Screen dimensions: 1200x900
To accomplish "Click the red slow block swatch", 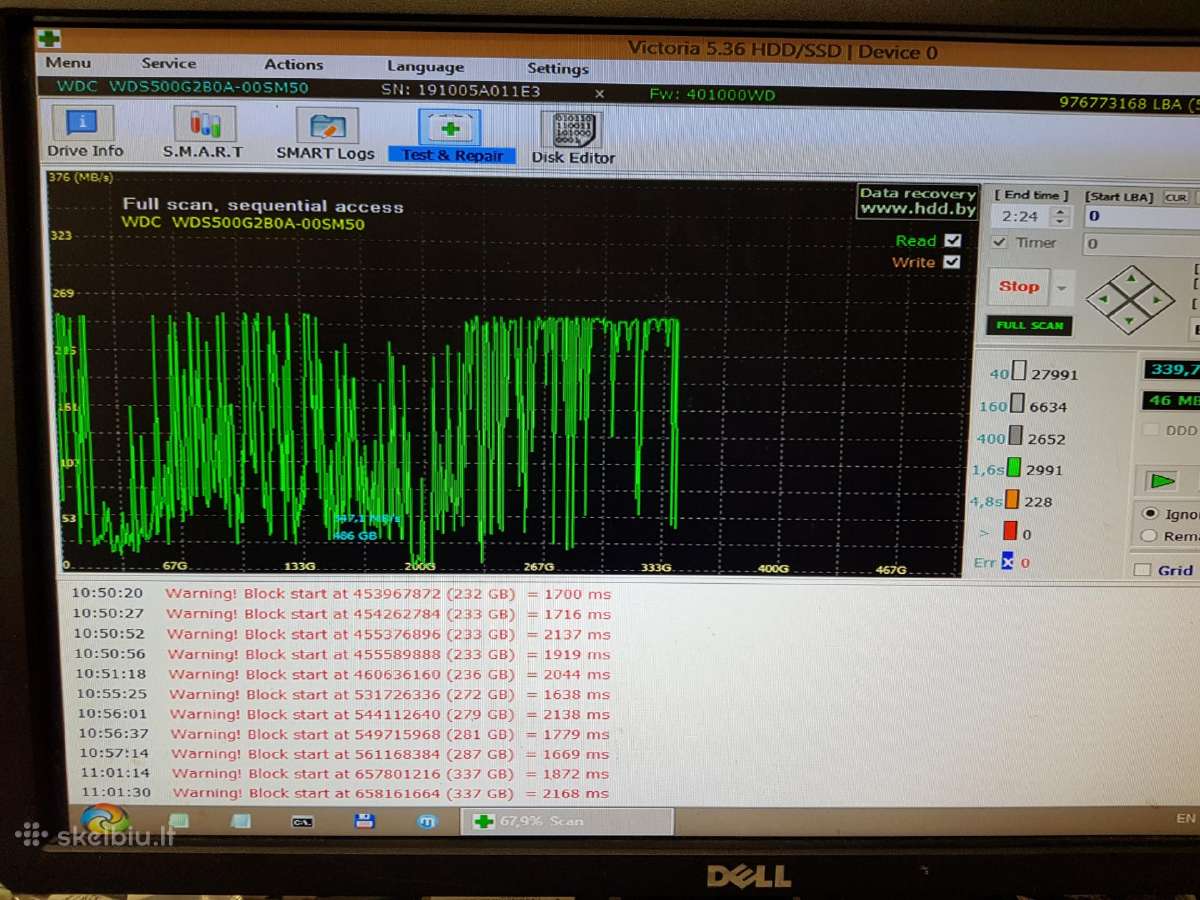I will (1010, 531).
